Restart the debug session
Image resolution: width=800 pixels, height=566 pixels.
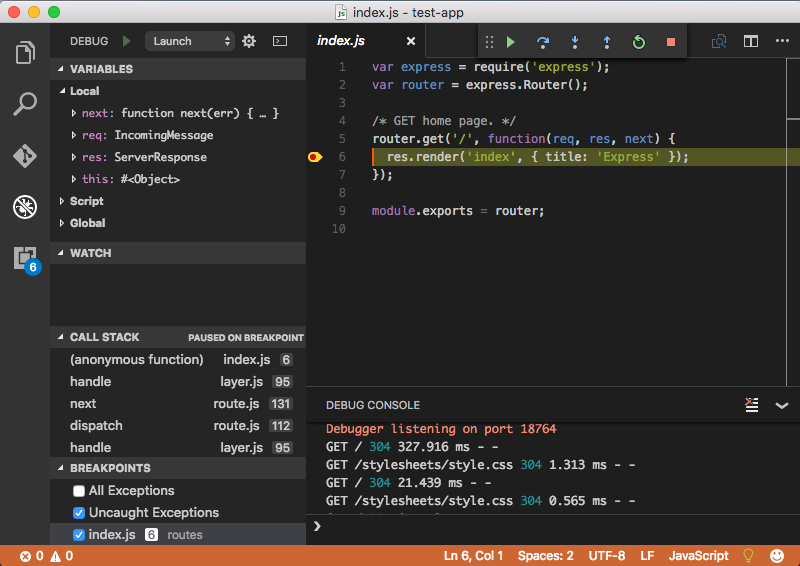click(639, 42)
